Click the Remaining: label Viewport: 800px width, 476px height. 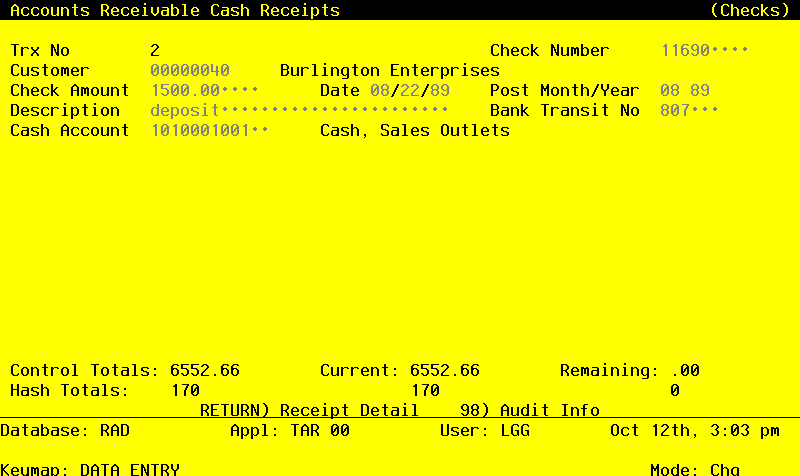609,370
